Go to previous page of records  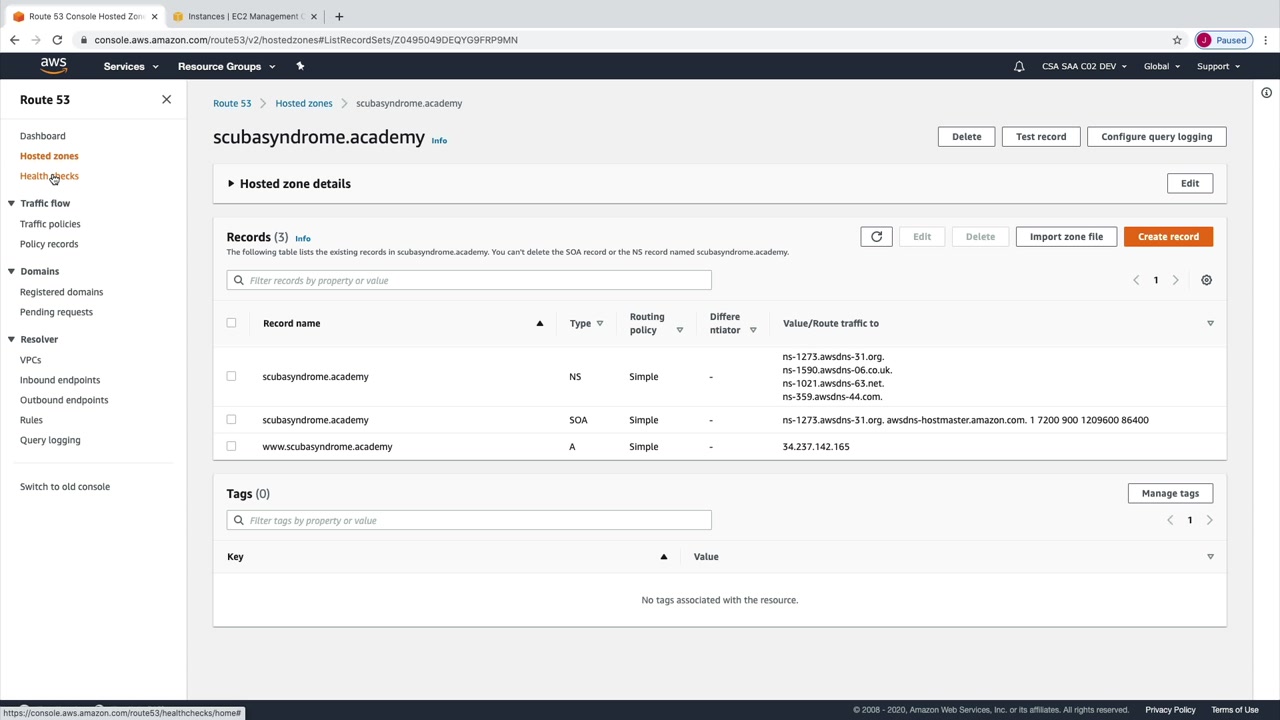coord(1136,280)
